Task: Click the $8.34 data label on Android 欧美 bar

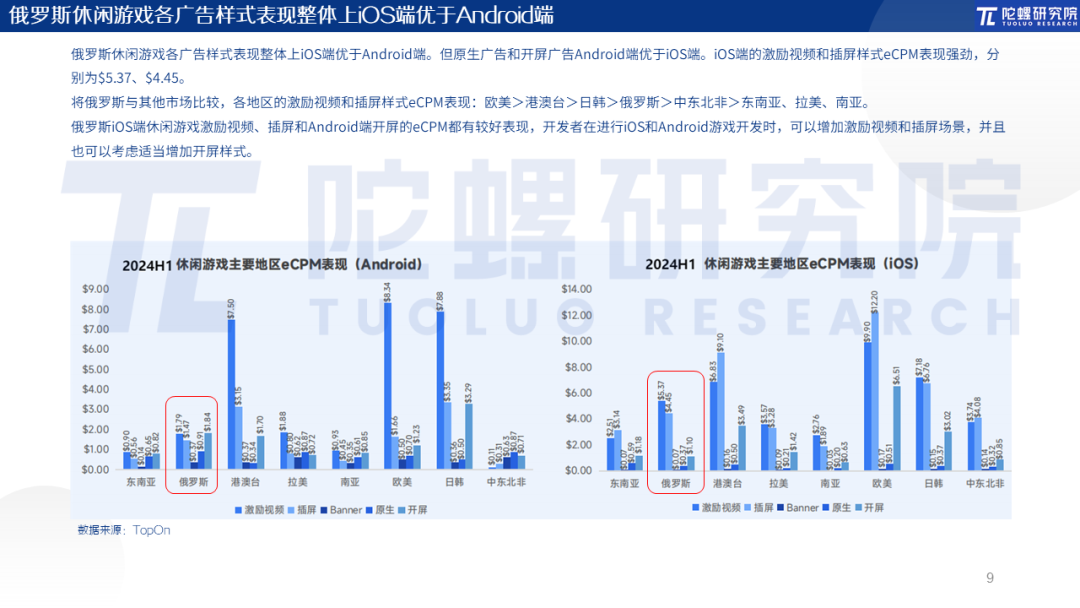Action: tap(387, 292)
